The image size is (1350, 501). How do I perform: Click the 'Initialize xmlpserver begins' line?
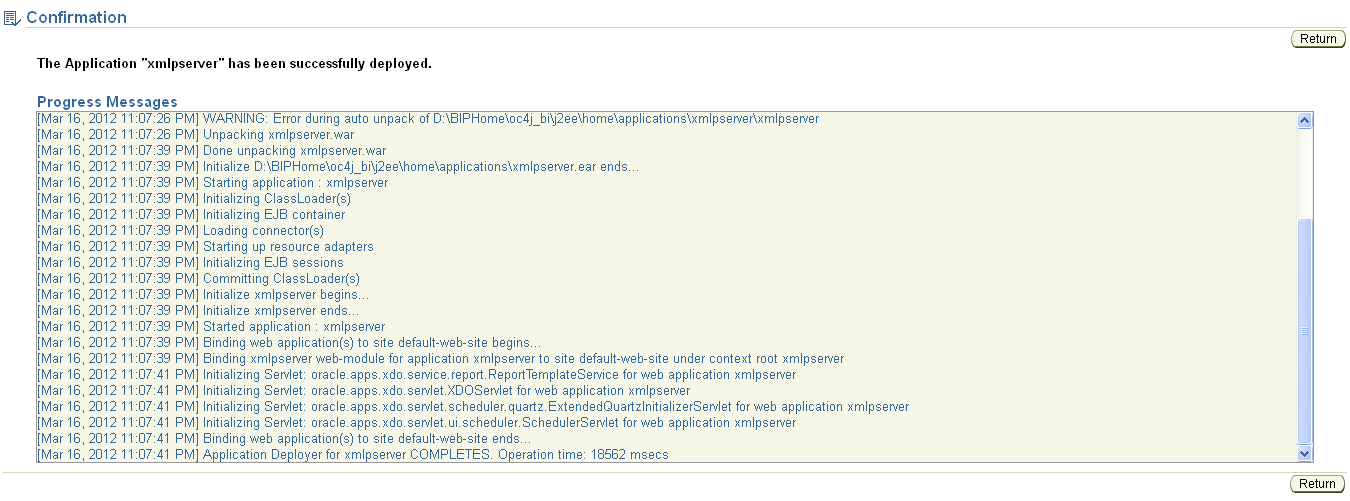tap(203, 295)
